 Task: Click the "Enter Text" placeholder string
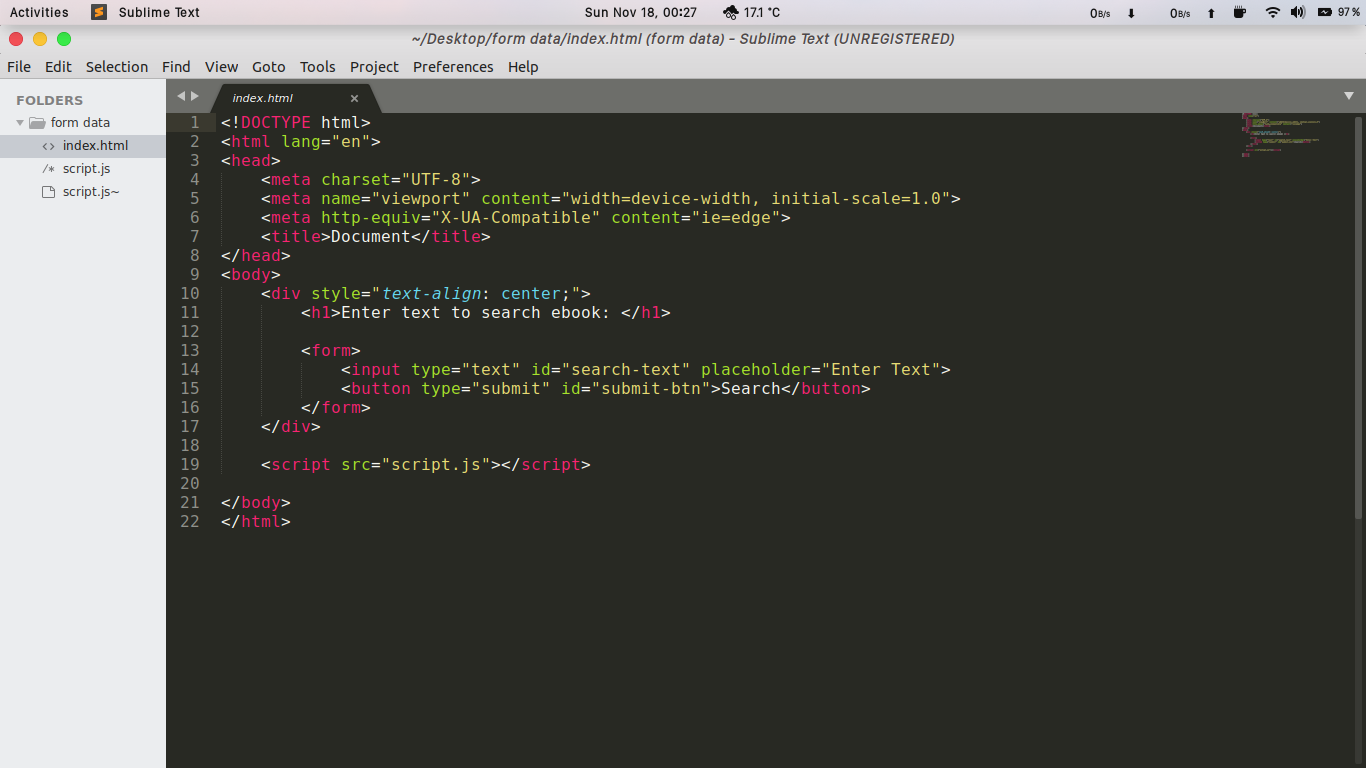(881, 369)
